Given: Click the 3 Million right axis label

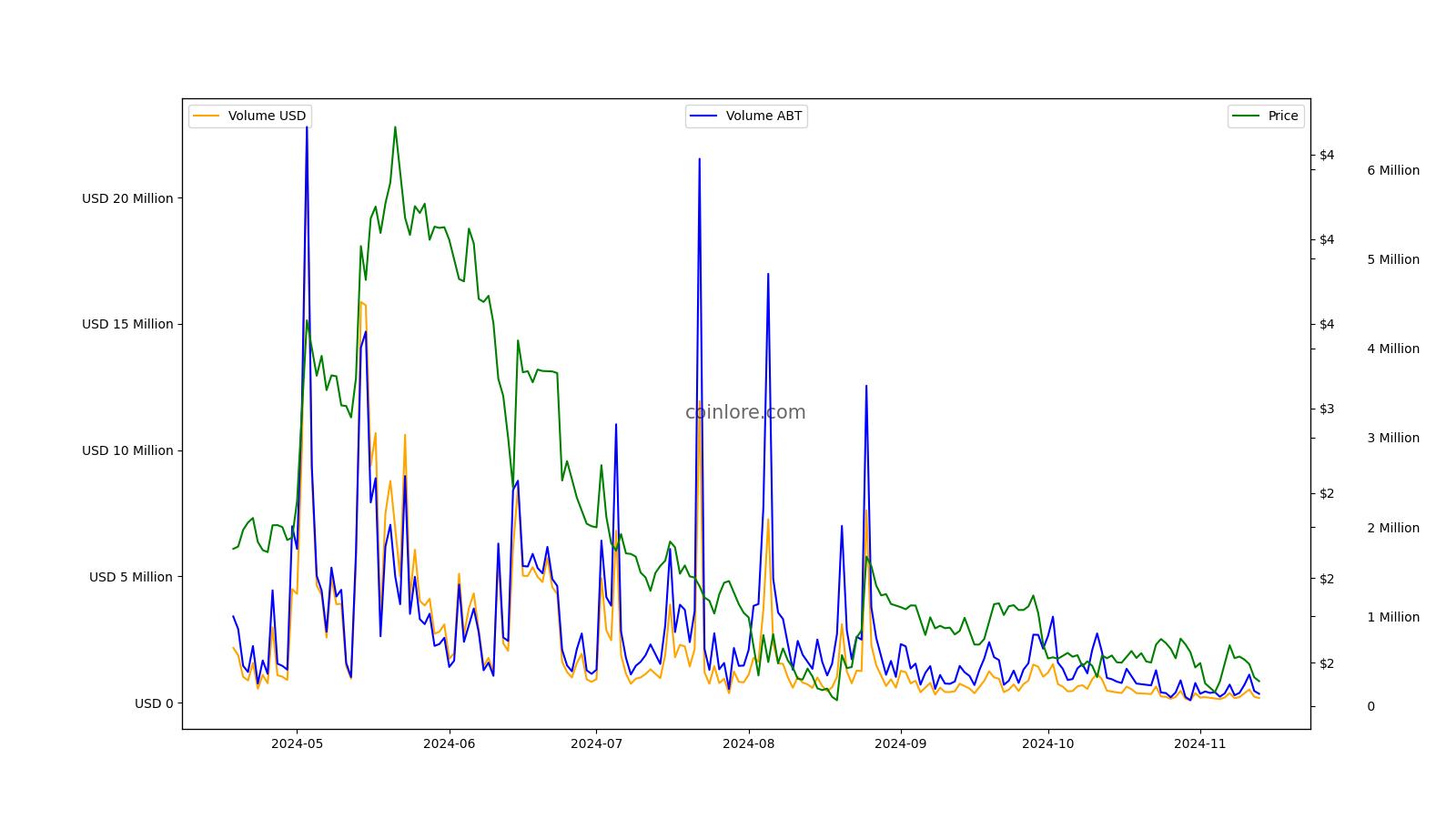Looking at the screenshot, I should (1393, 438).
